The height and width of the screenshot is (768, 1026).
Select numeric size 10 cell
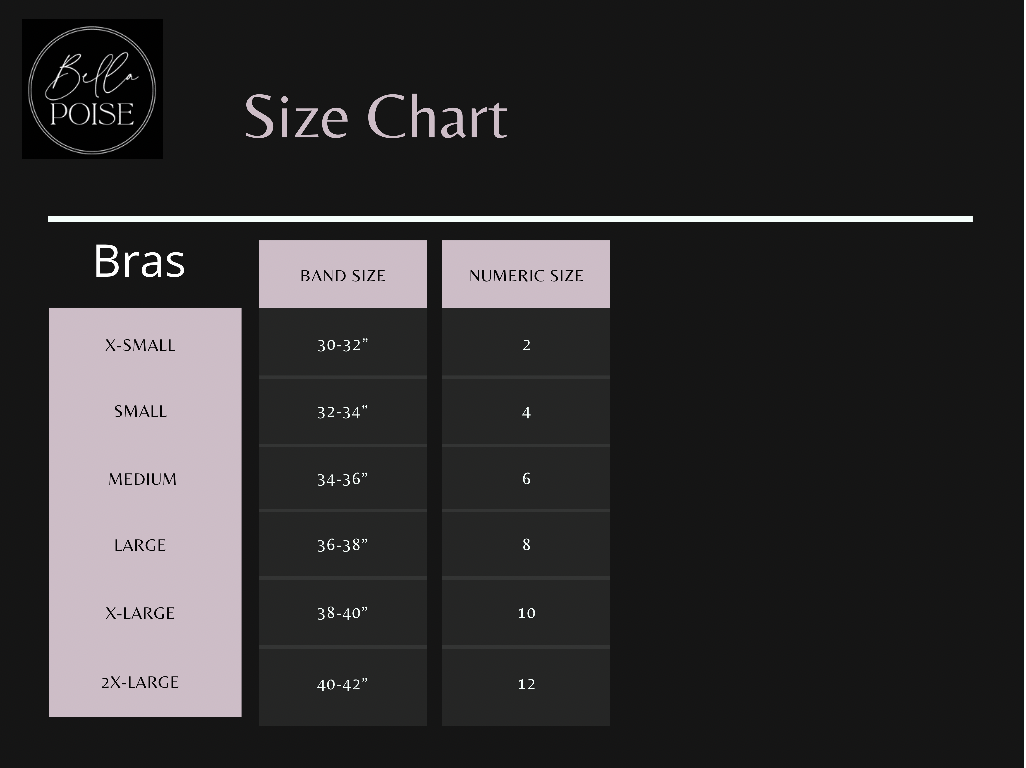(526, 613)
